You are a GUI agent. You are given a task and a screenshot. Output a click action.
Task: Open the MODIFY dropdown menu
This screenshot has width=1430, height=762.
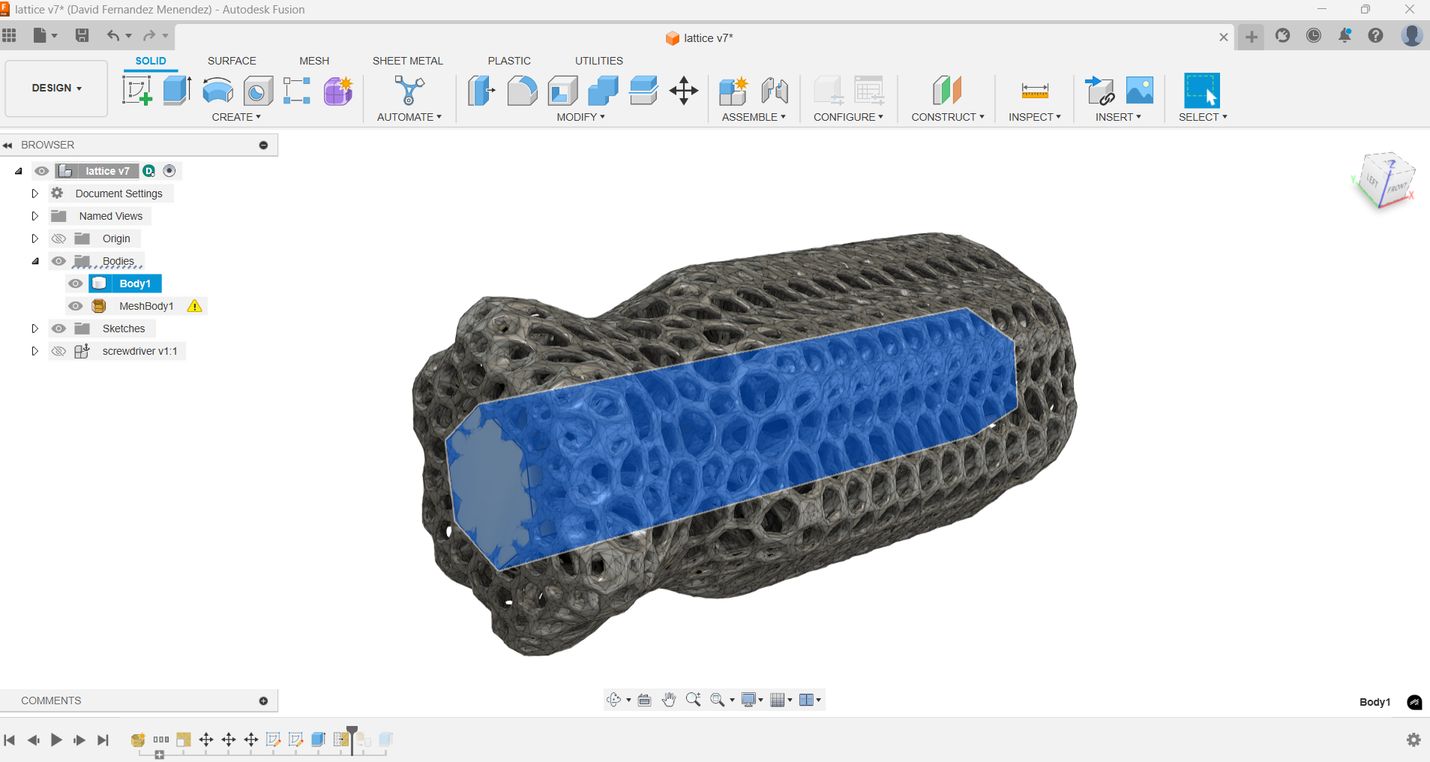pos(581,117)
